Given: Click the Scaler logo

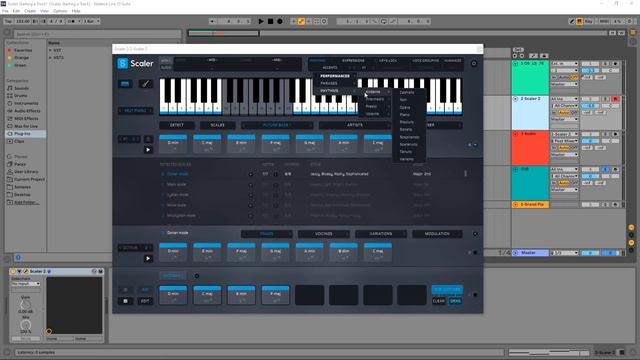Looking at the screenshot, I should [135, 63].
